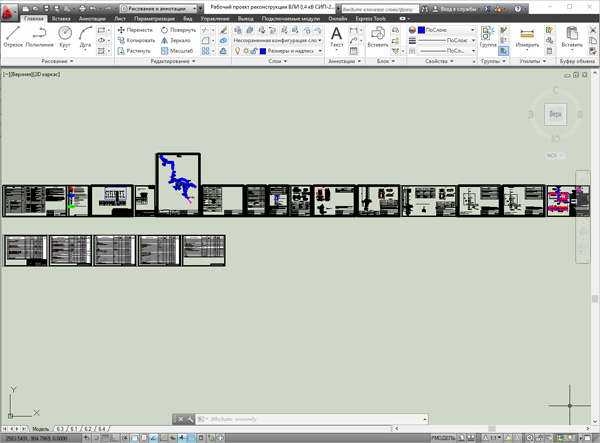Toggle polar tracking in status bar
The image size is (600, 443).
[x=125, y=438]
